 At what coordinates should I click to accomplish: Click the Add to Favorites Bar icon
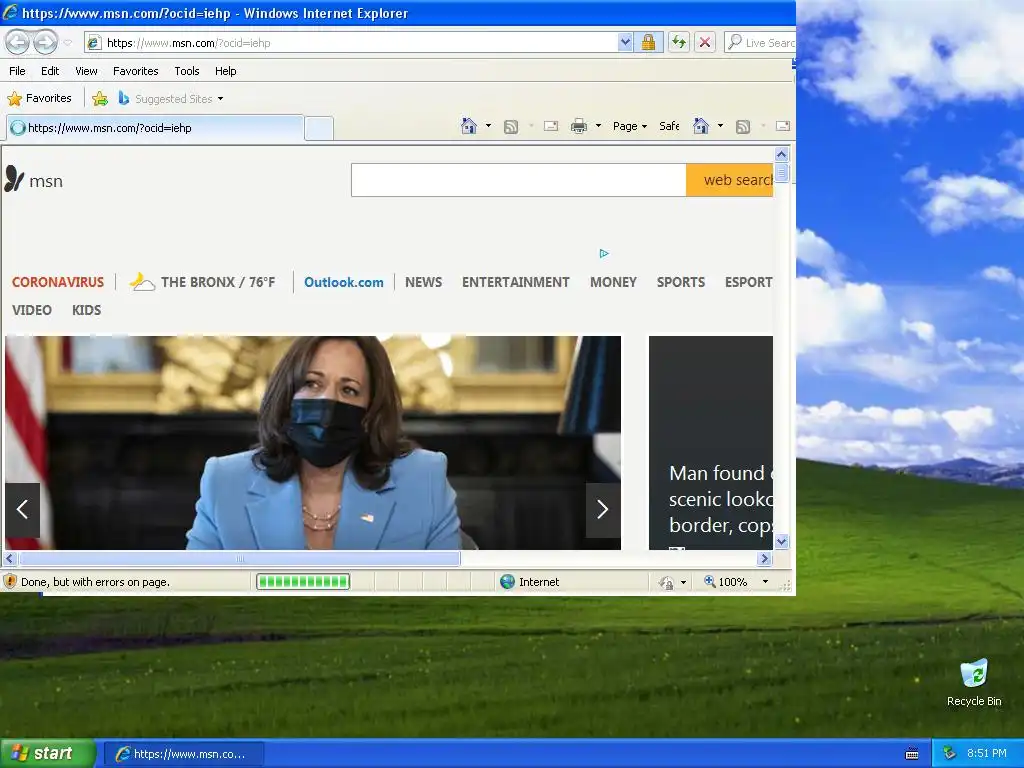tap(100, 99)
